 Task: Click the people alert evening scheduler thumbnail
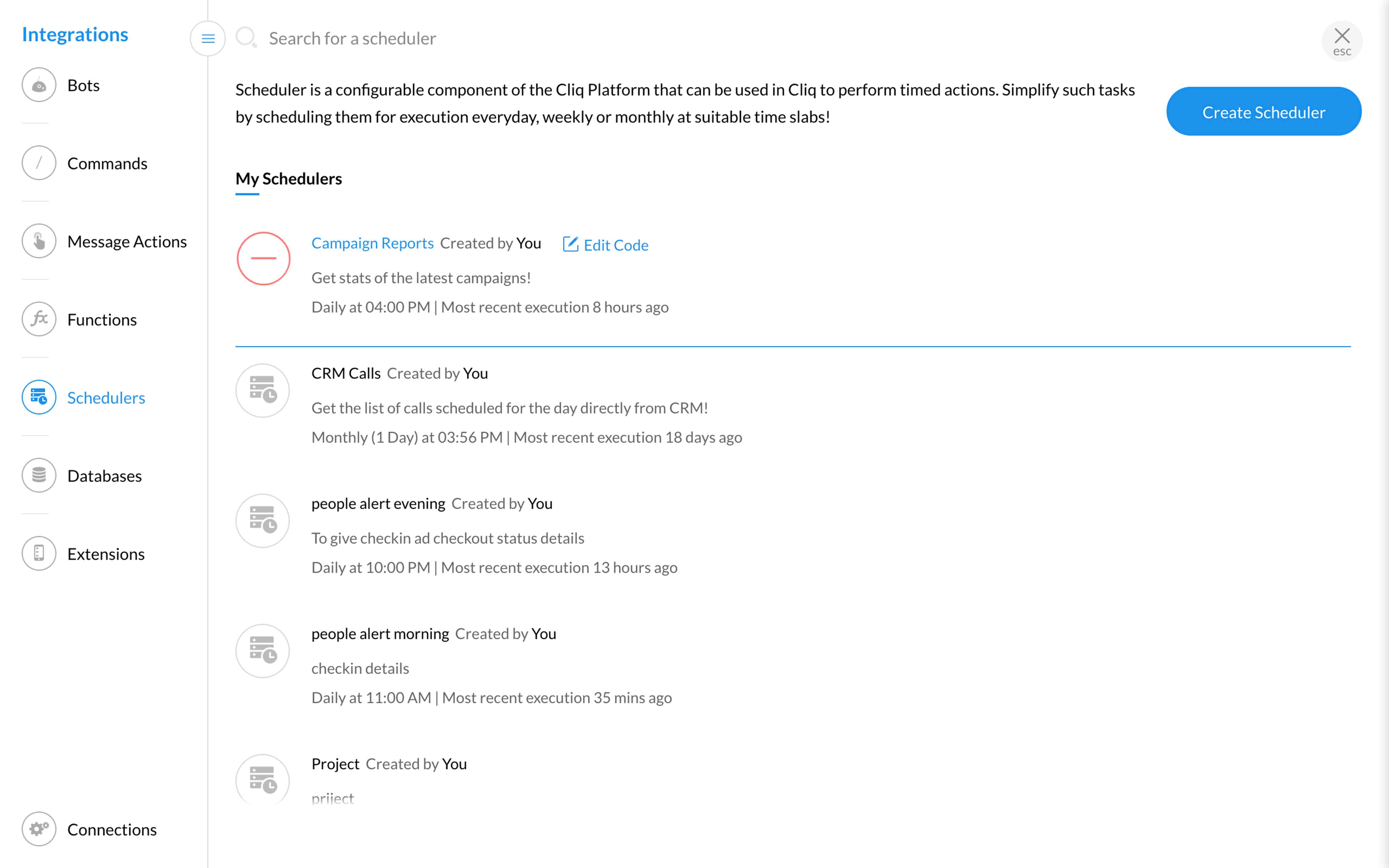262,520
